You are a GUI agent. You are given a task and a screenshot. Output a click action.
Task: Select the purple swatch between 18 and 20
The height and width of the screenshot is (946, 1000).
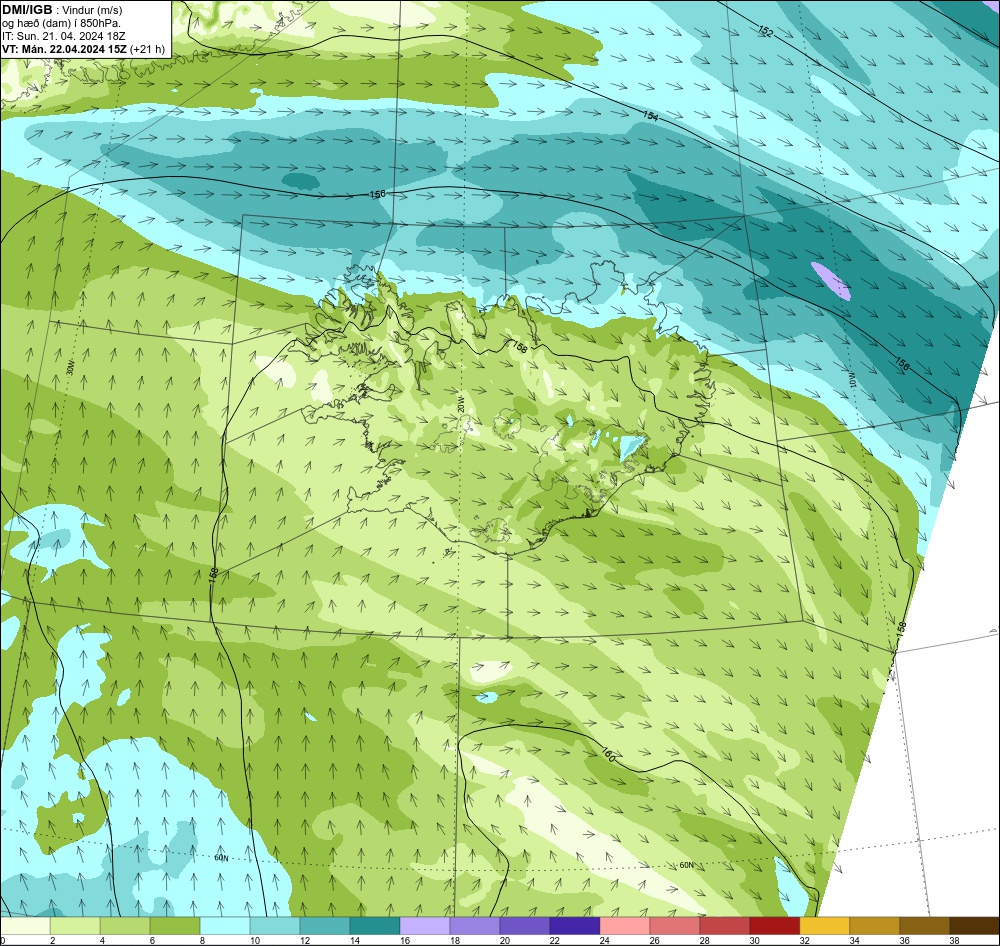474,926
